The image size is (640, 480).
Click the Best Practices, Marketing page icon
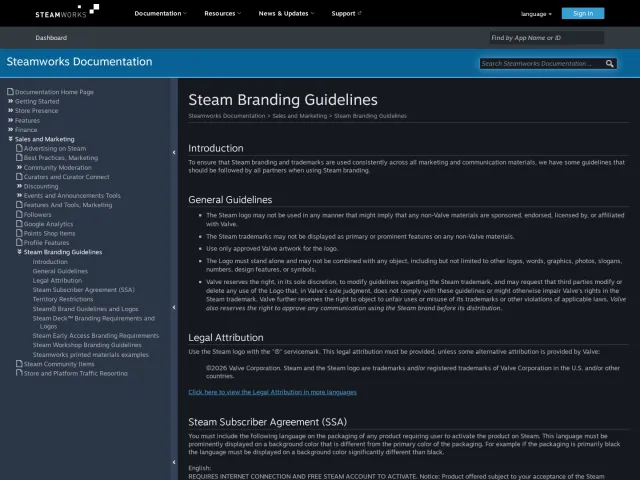[x=19, y=158]
